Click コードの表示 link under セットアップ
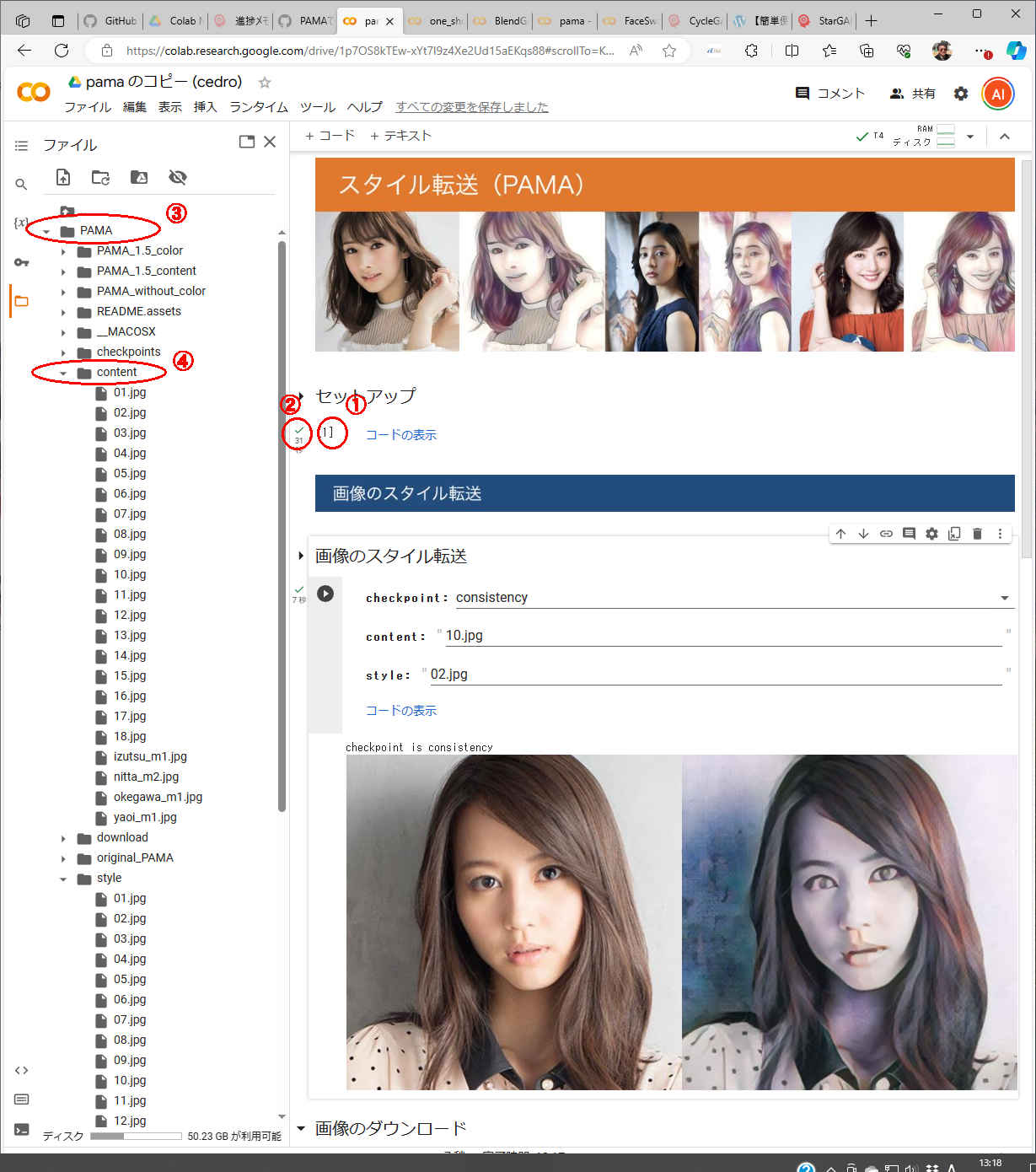 coord(400,435)
